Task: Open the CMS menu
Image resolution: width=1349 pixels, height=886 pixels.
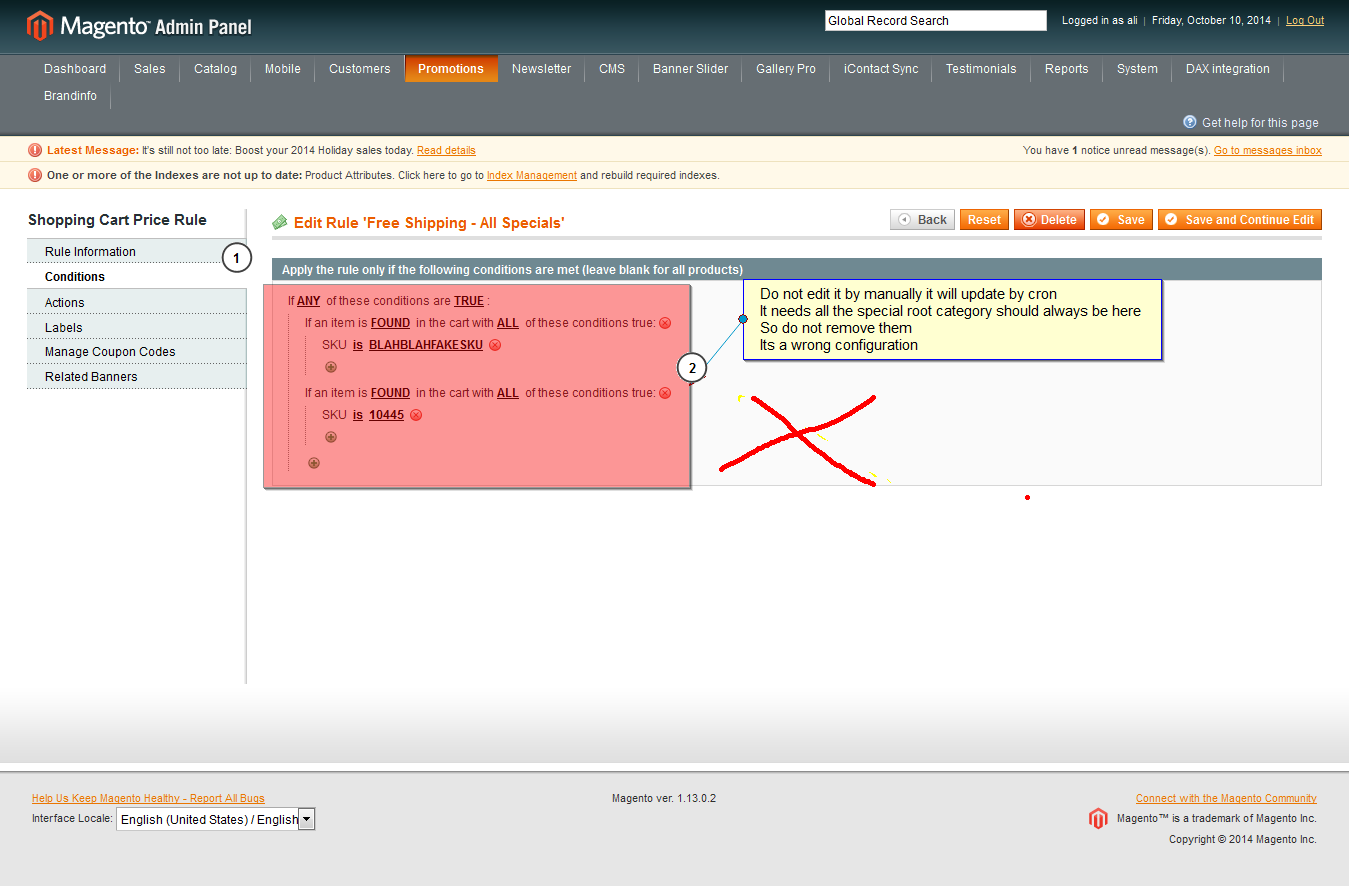Action: tap(612, 69)
